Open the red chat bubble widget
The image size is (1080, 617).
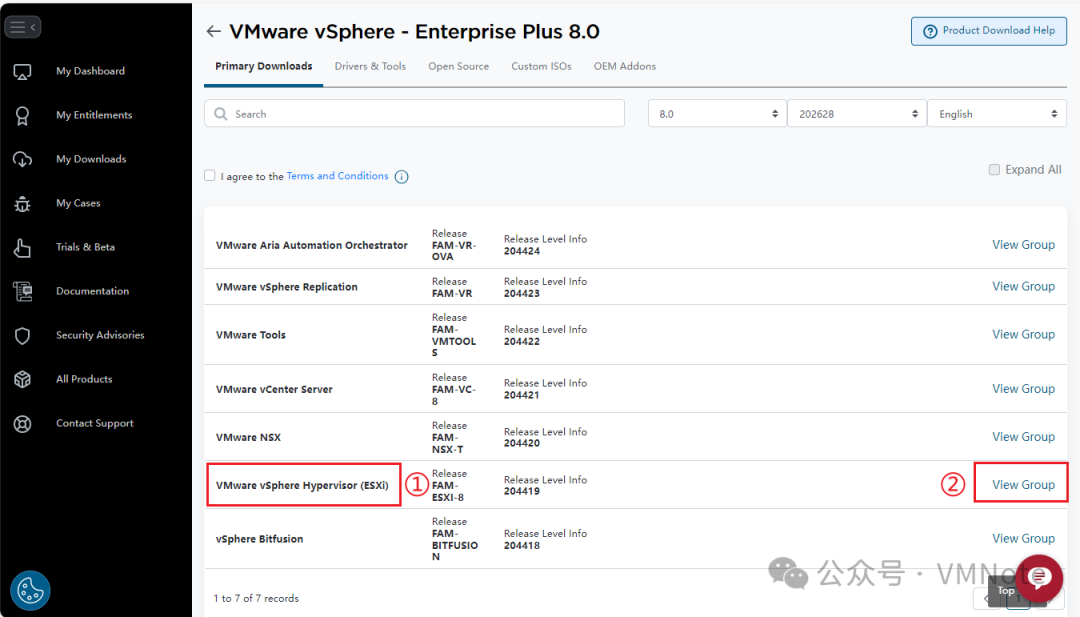(x=1039, y=578)
